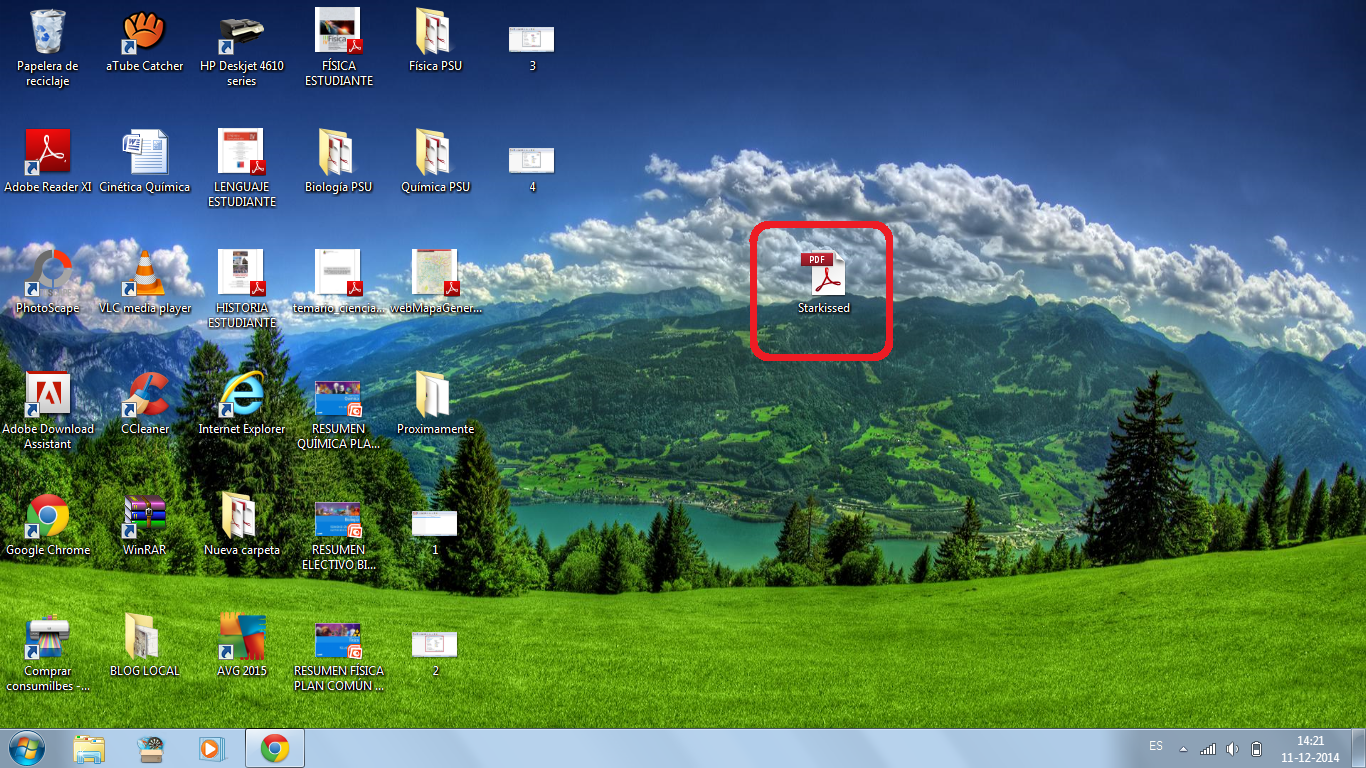This screenshot has width=1366, height=768.
Task: Open the battery power tray icon
Action: (1257, 748)
